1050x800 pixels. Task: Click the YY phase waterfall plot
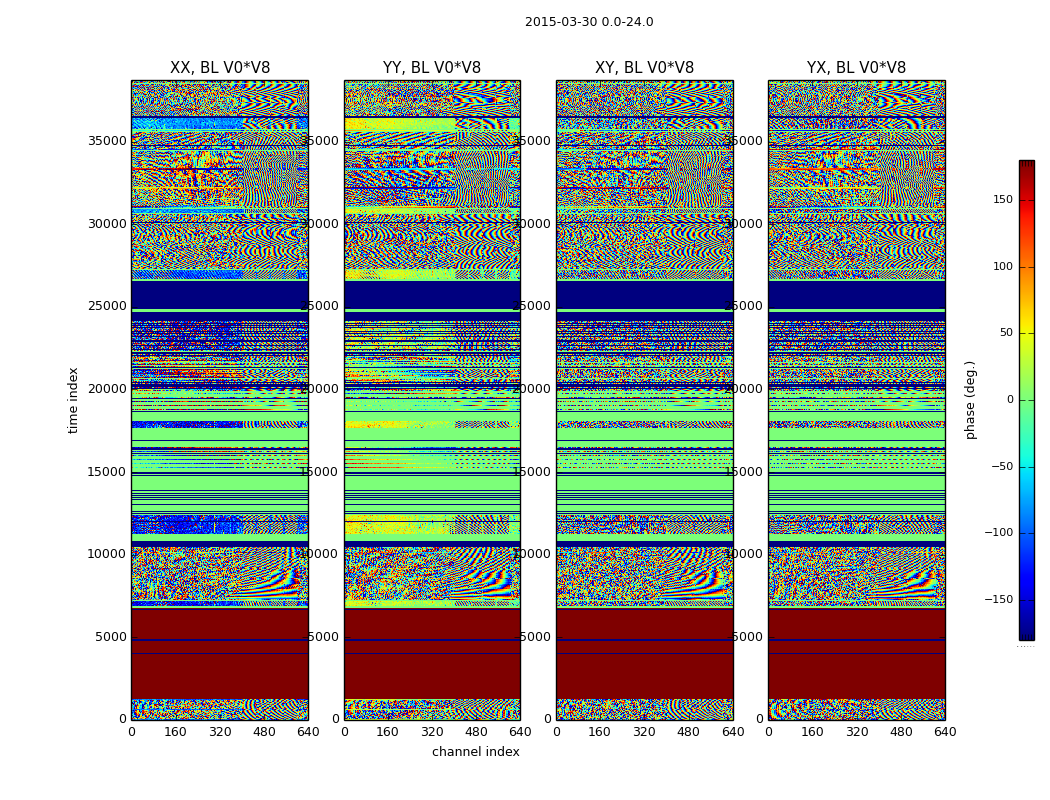[432, 400]
